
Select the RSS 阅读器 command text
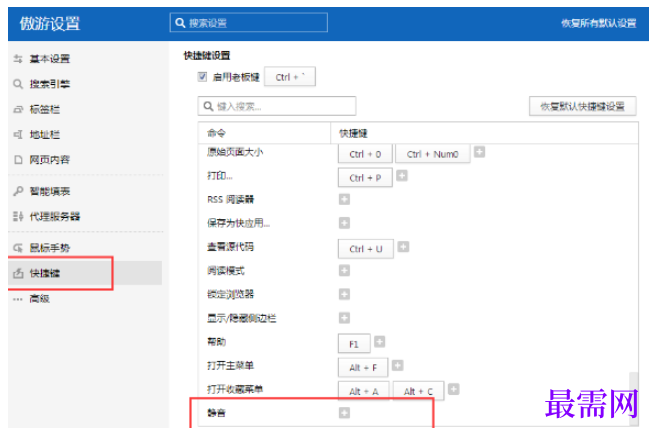click(x=230, y=199)
